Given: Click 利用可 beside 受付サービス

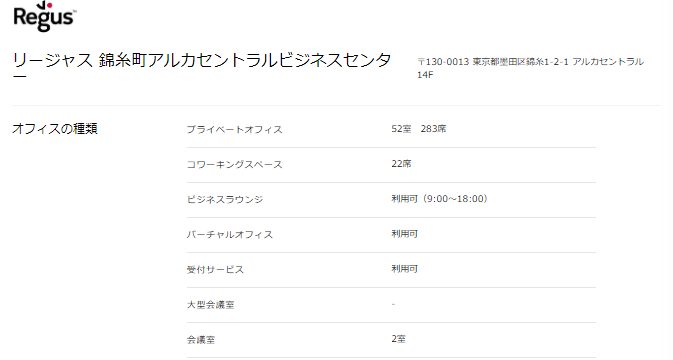Looking at the screenshot, I should (404, 269).
